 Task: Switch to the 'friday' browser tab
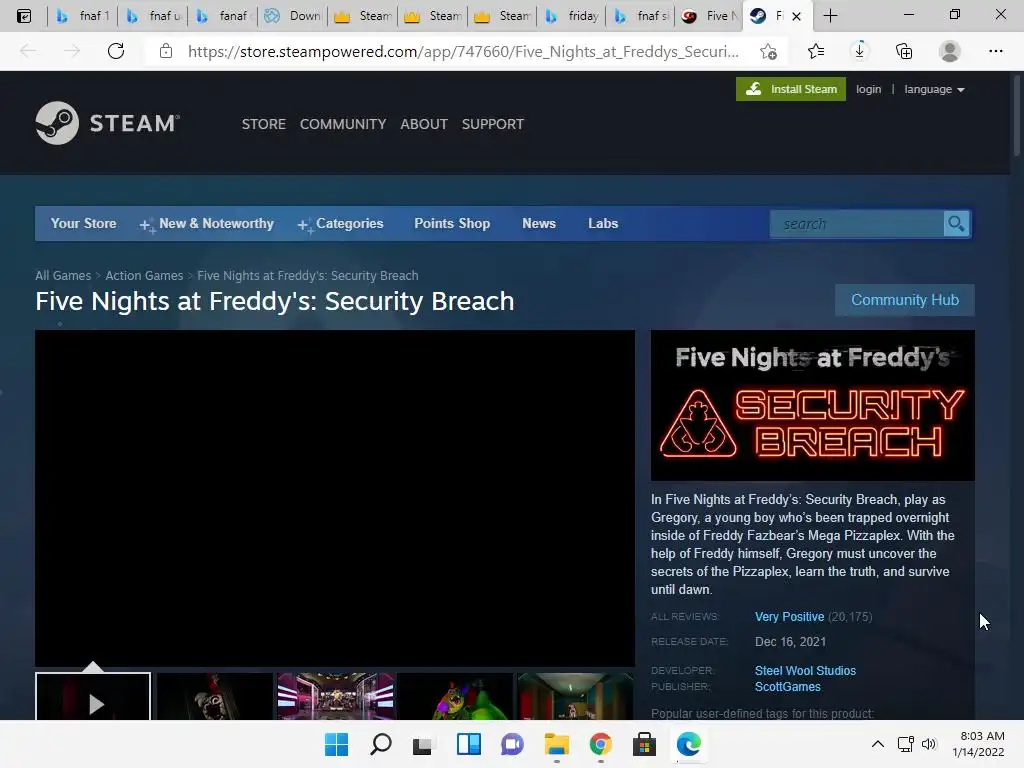tap(572, 16)
